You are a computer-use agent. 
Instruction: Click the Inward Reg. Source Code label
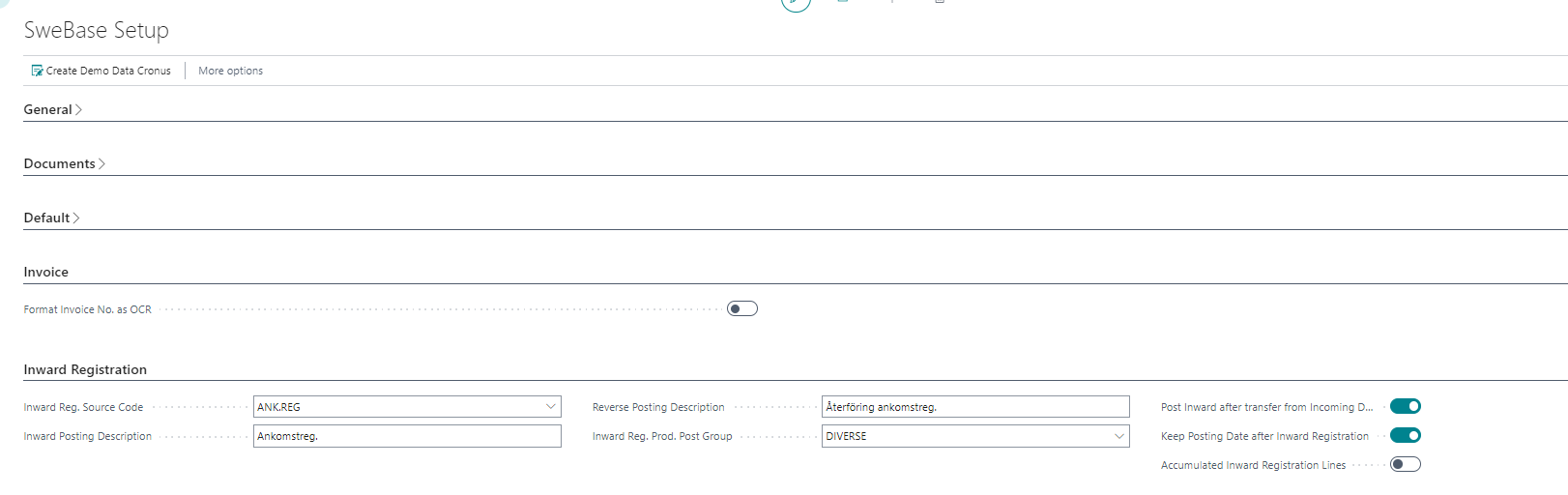[x=83, y=407]
